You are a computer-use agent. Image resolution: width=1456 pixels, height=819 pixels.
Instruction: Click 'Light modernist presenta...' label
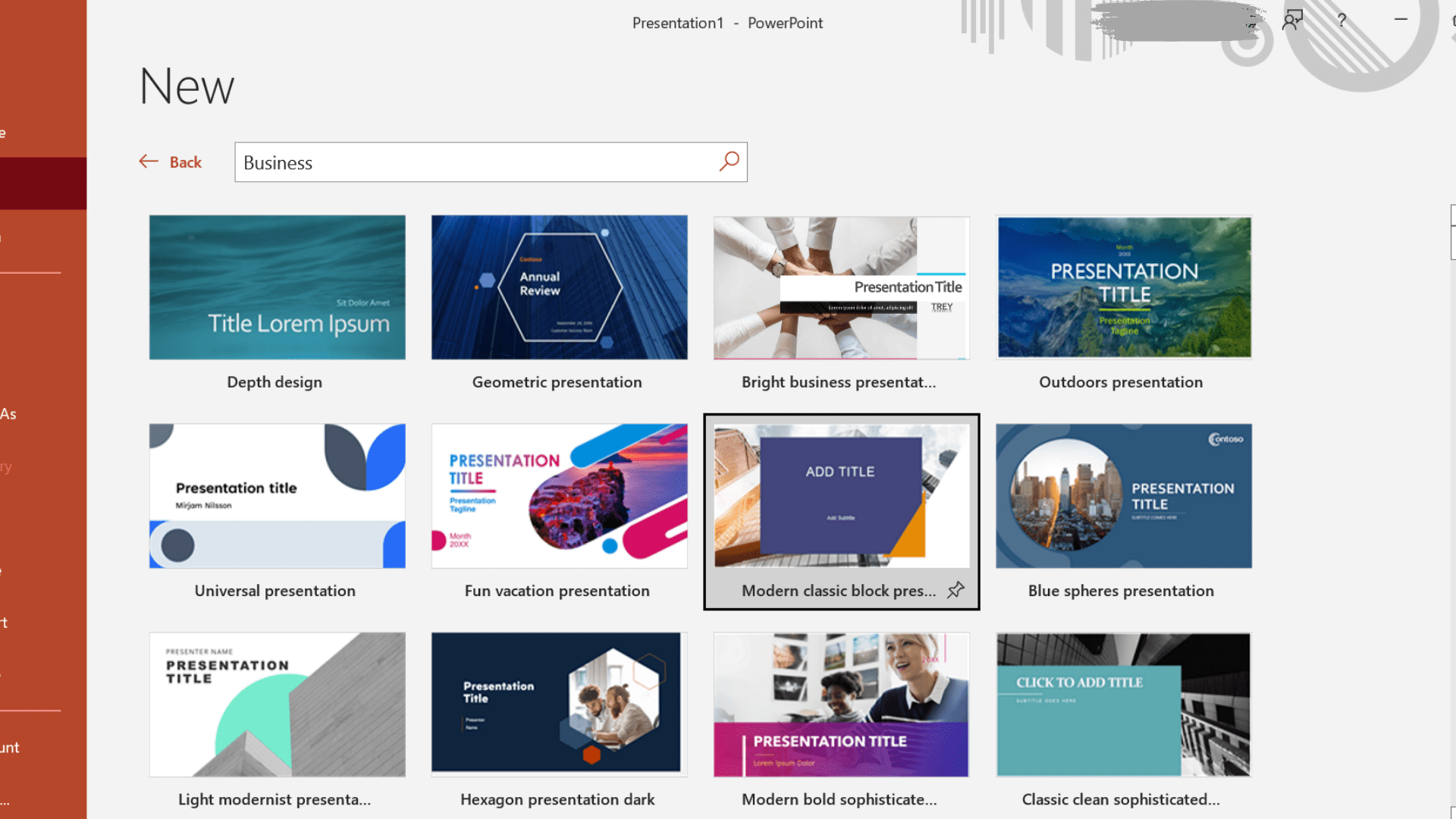275,799
